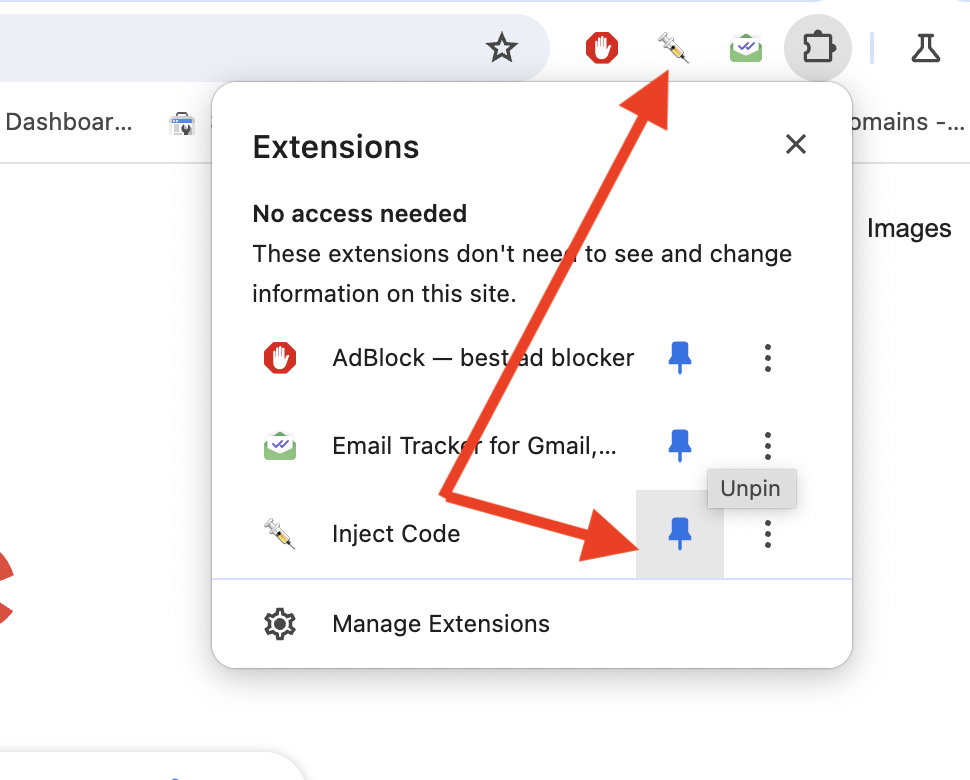The width and height of the screenshot is (970, 780).
Task: Open the Dashboard bookmark
Action: click(x=68, y=122)
